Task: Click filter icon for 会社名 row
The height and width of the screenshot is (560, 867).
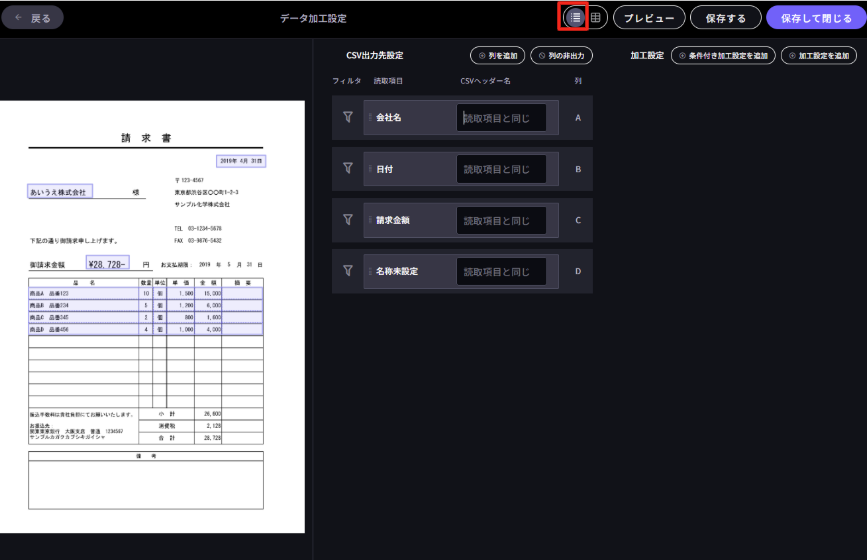Action: [x=348, y=118]
